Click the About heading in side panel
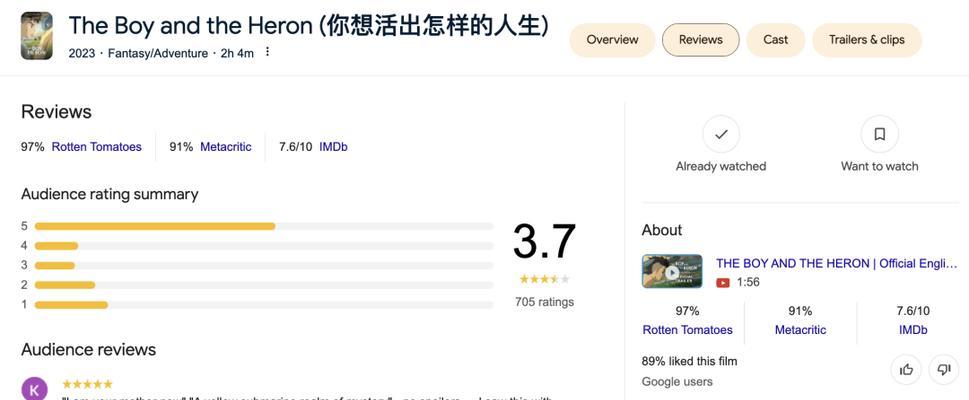This screenshot has height=400, width=969. [x=662, y=230]
